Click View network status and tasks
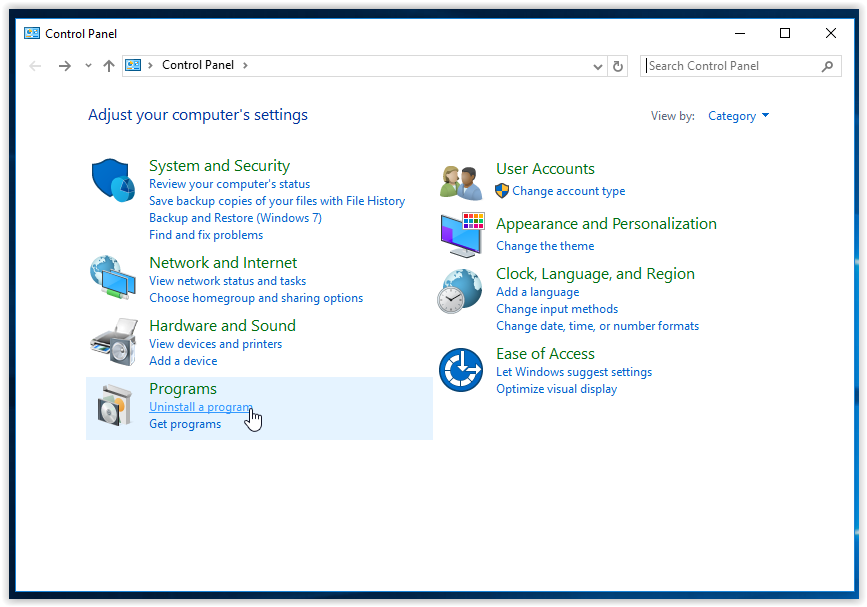 coord(227,281)
